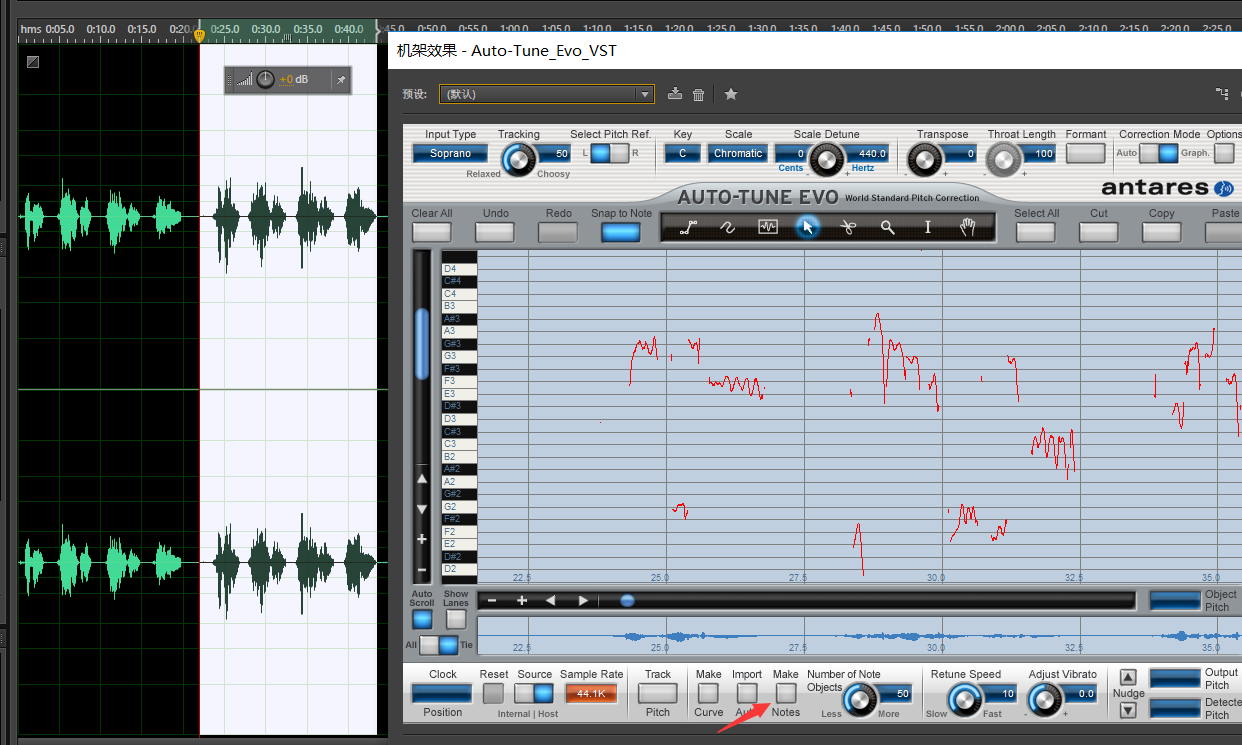
Task: Click the Adjust Vibrato knob
Action: [x=1044, y=698]
